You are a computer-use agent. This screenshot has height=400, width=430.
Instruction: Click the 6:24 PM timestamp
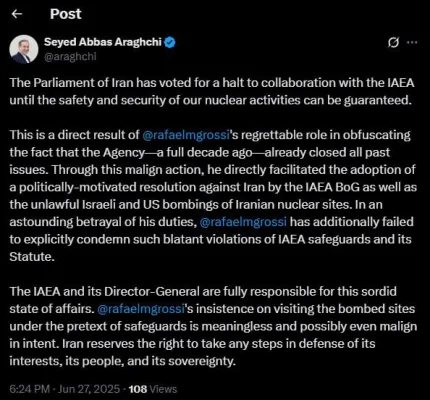pos(30,389)
